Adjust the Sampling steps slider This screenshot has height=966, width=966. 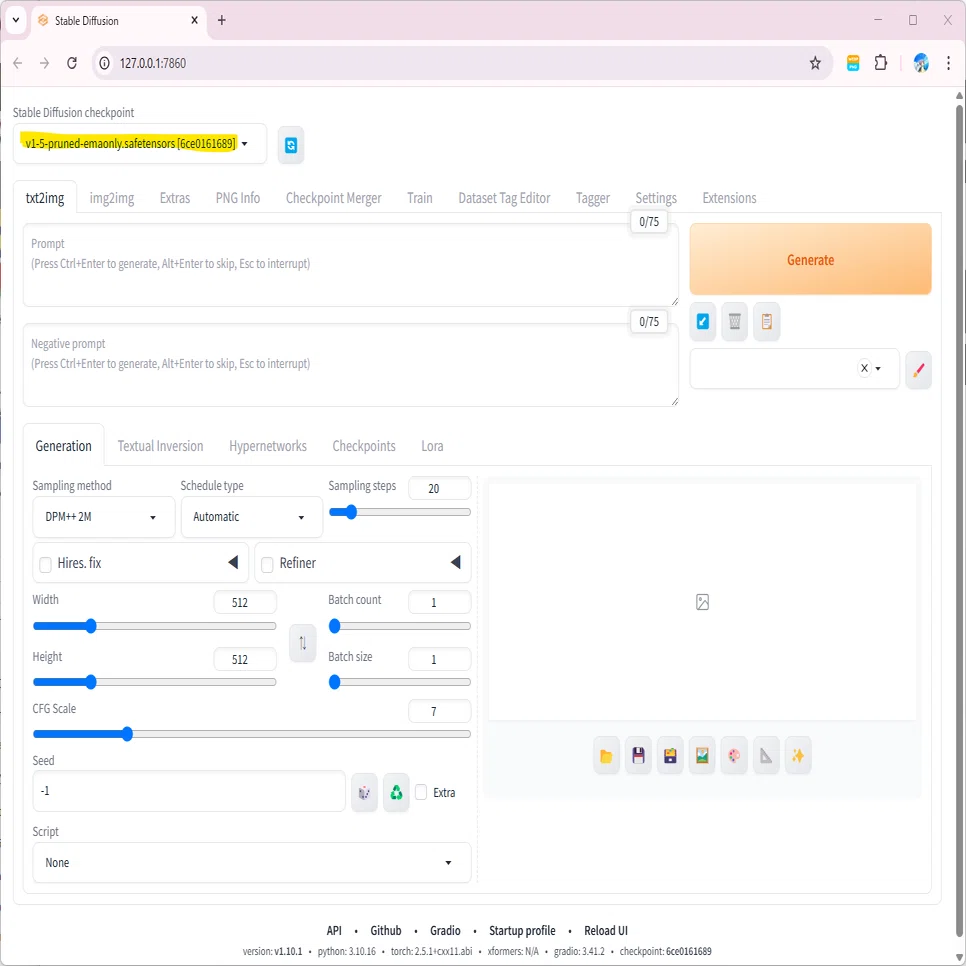point(400,512)
